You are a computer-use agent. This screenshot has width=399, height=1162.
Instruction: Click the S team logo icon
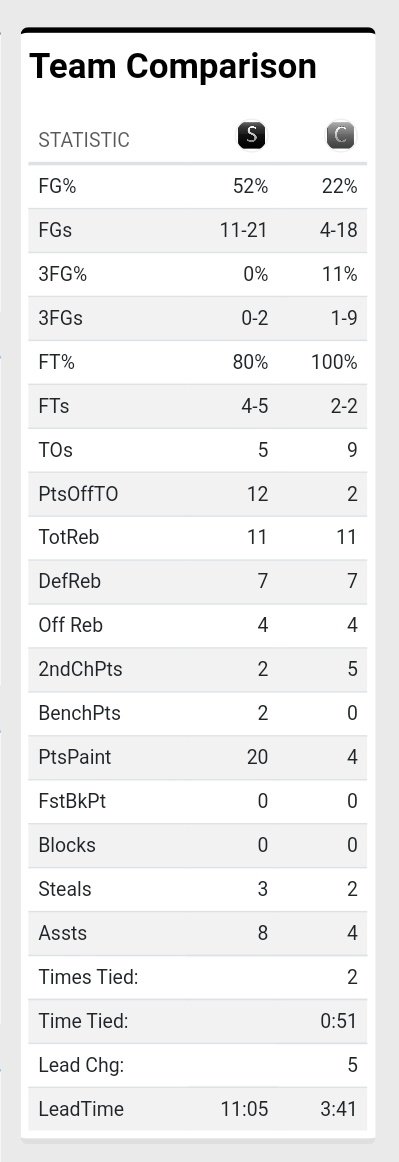click(x=251, y=136)
